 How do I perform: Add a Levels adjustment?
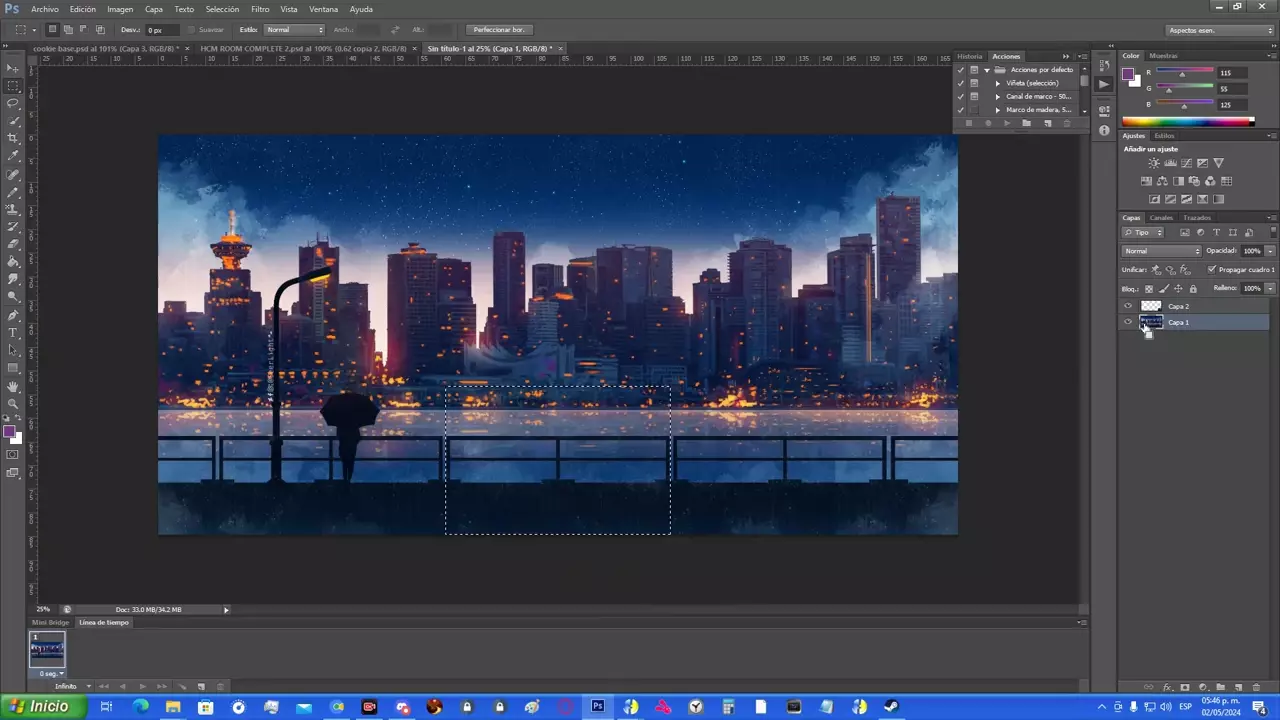[1170, 163]
